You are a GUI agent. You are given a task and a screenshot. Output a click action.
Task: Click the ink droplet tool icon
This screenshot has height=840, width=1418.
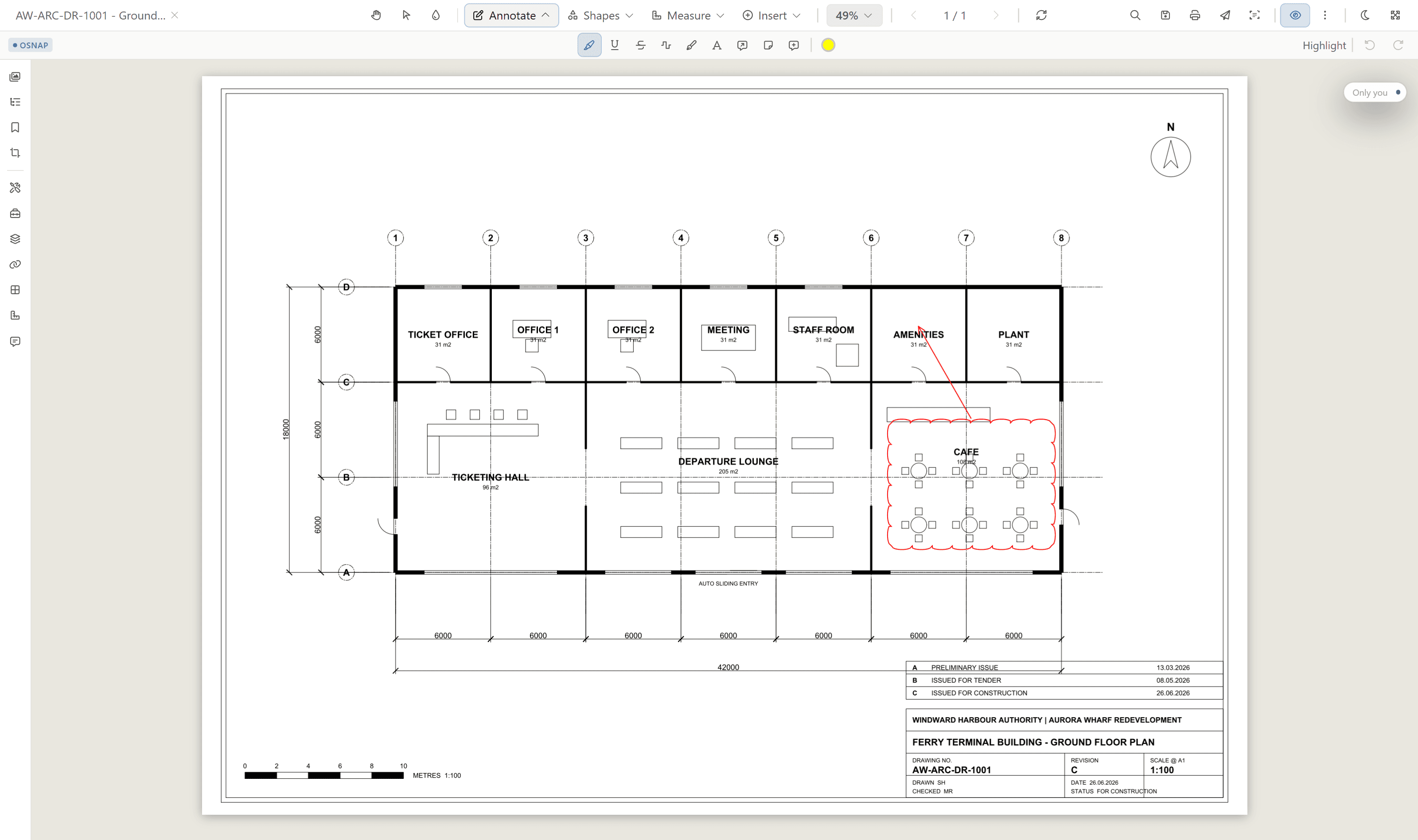[x=435, y=15]
